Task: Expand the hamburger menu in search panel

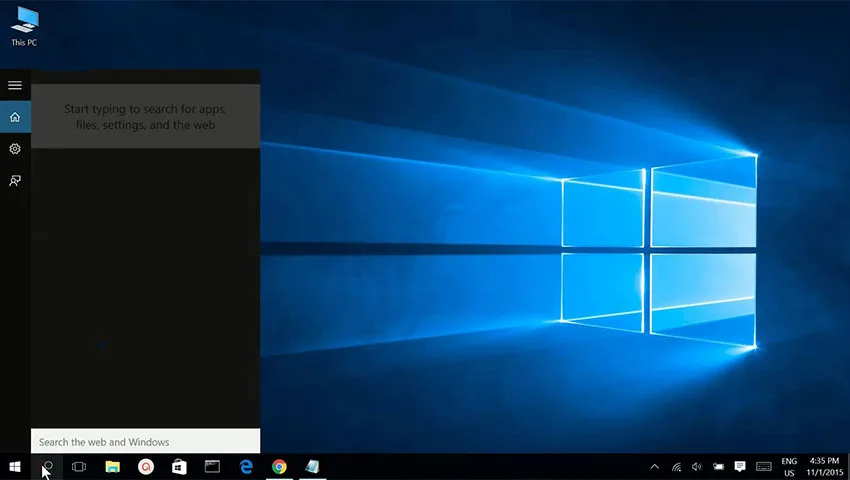Action: pyautogui.click(x=15, y=85)
